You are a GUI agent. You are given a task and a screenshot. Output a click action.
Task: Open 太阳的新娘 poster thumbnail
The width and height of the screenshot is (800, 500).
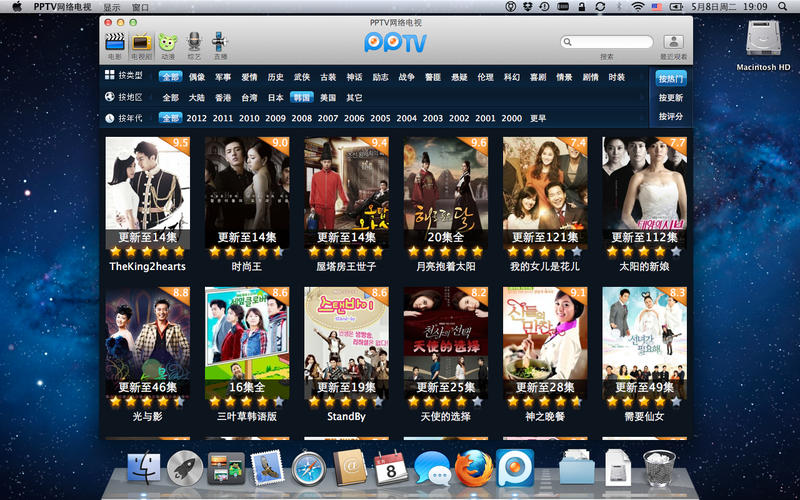pos(644,192)
